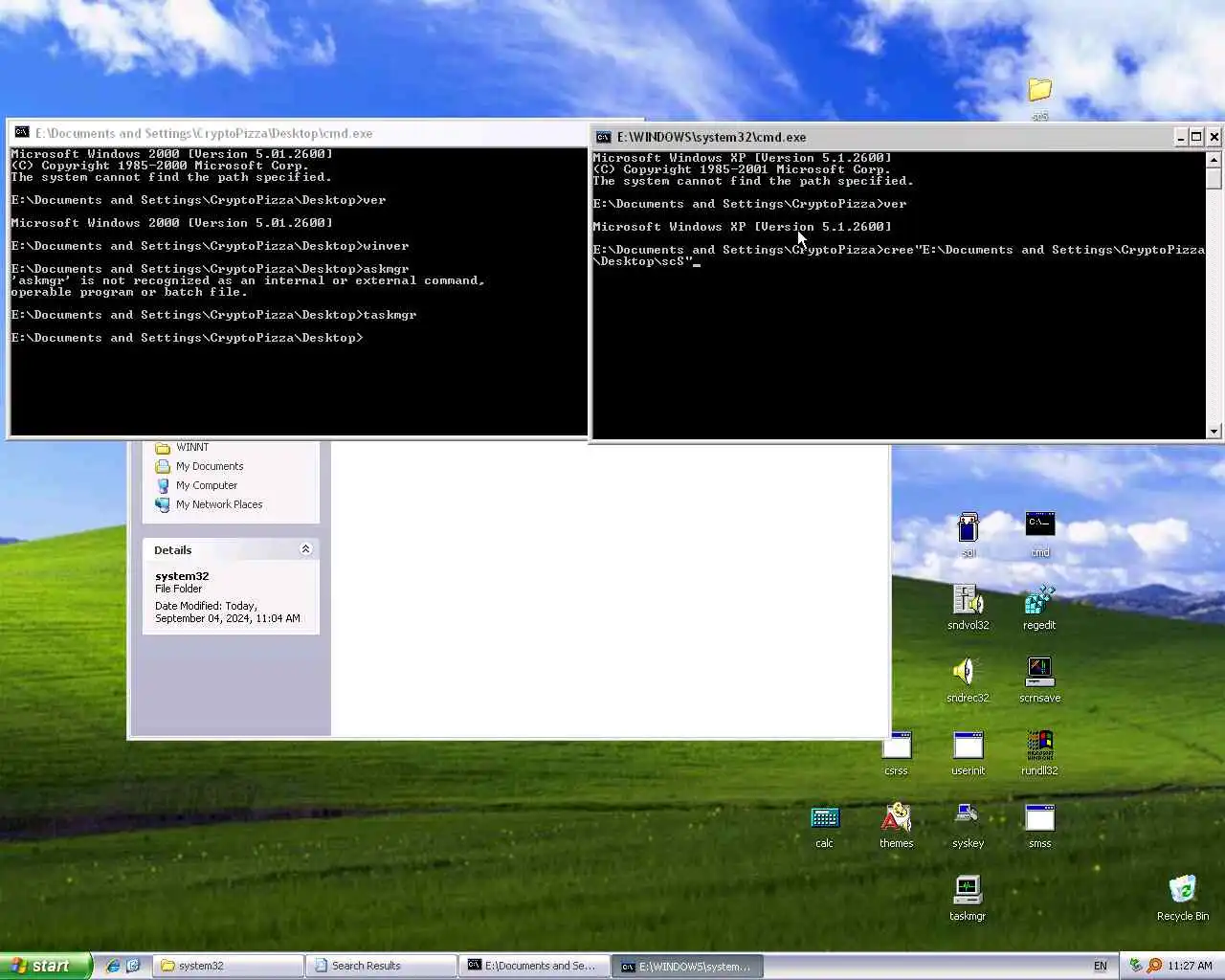
Task: Click the taskbar clock showing 11:27 AM
Action: (1190, 966)
